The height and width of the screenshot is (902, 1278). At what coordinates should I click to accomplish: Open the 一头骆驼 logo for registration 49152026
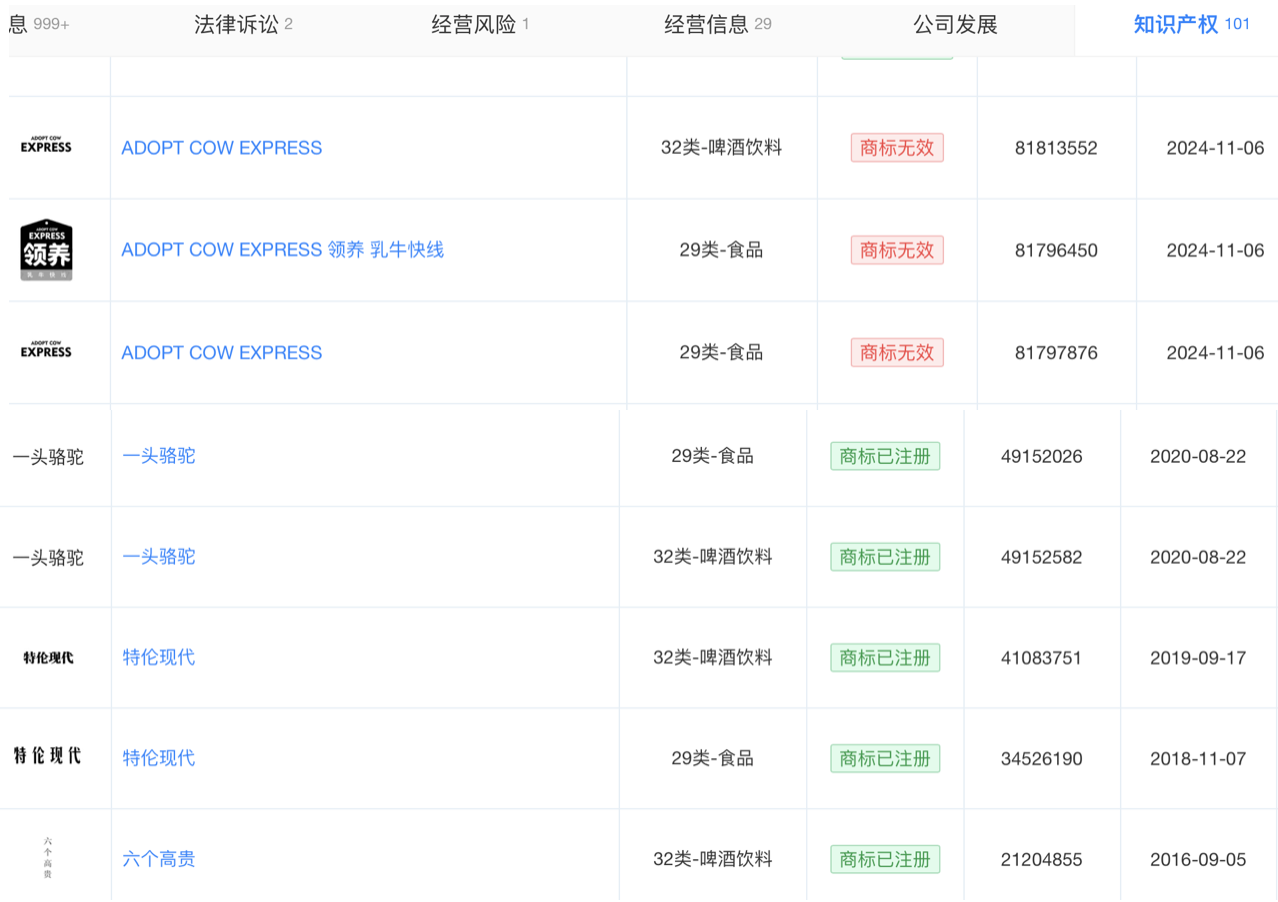[x=48, y=457]
